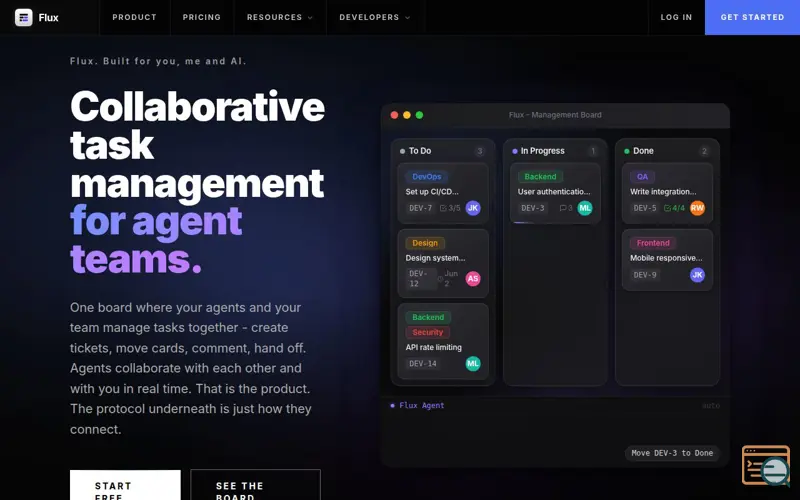
Task: Click the Backend tag on DEV-14 card
Action: coord(428,317)
